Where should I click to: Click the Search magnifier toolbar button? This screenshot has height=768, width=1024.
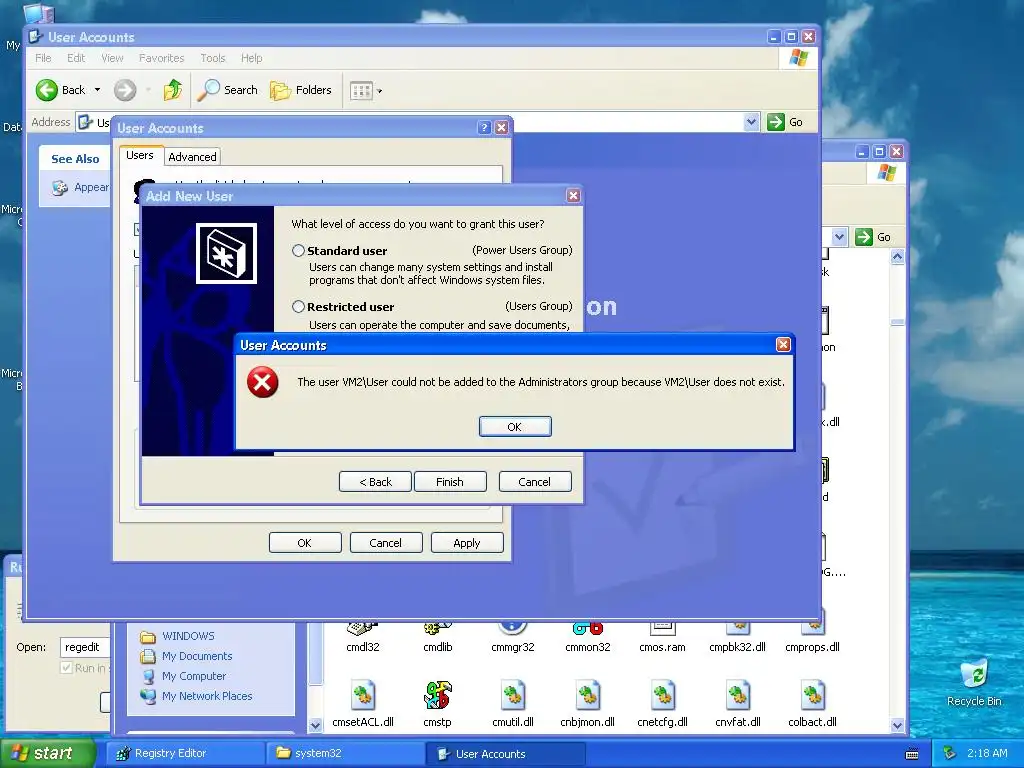228,90
